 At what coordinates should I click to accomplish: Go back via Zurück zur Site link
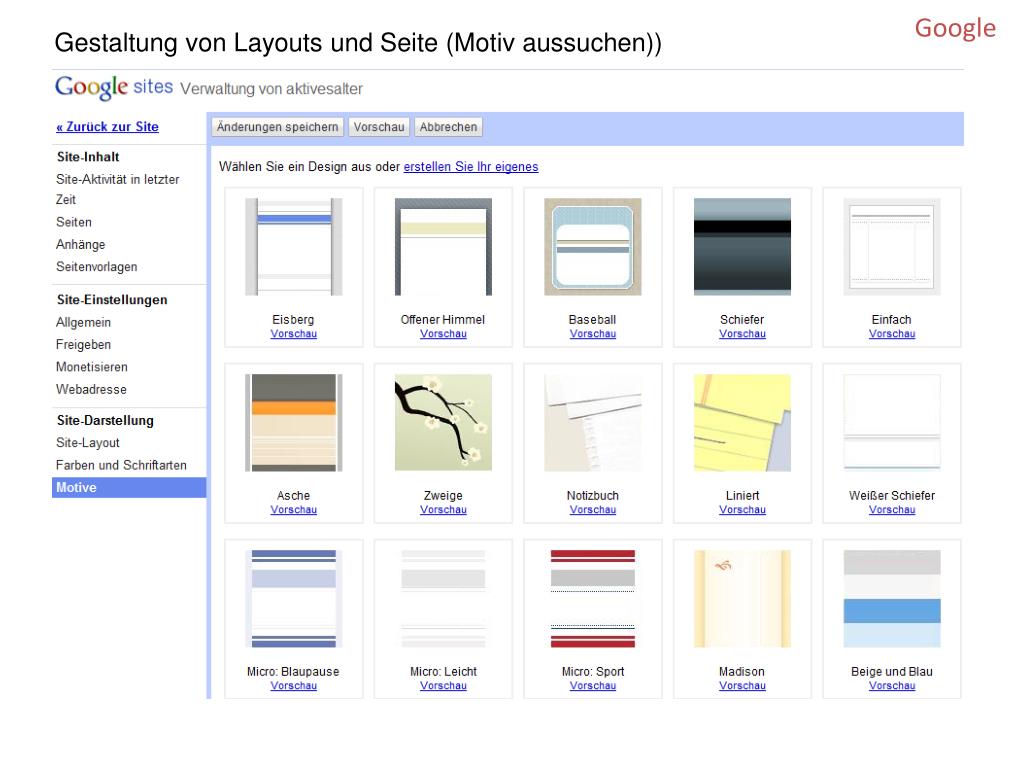107,127
